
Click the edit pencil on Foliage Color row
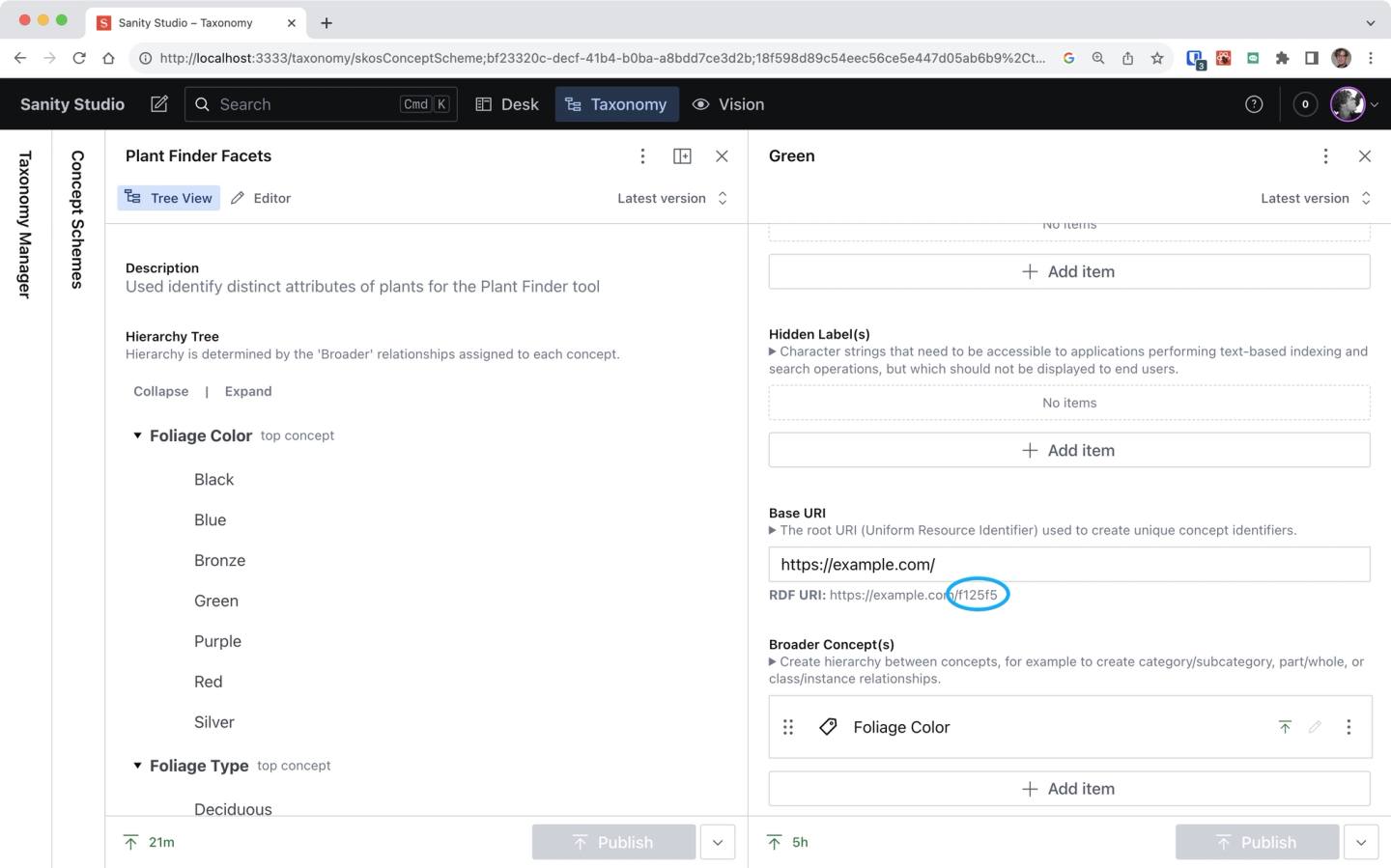tap(1315, 727)
